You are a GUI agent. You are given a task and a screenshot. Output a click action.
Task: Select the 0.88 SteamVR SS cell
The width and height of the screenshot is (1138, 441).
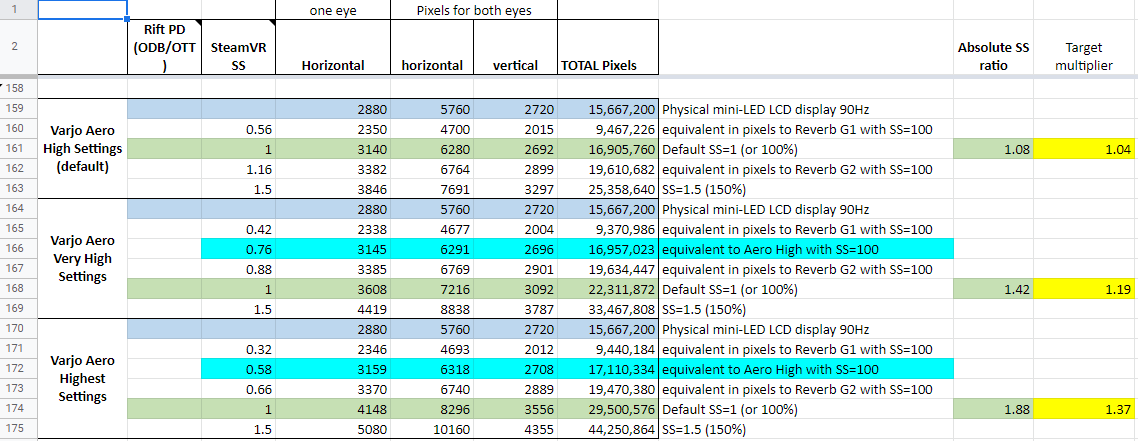tap(238, 270)
